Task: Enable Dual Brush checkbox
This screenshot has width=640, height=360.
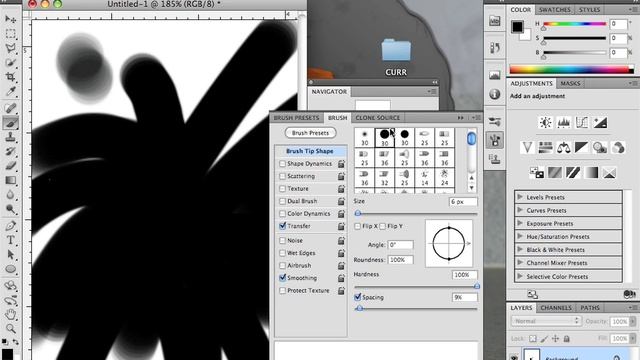Action: (x=282, y=201)
